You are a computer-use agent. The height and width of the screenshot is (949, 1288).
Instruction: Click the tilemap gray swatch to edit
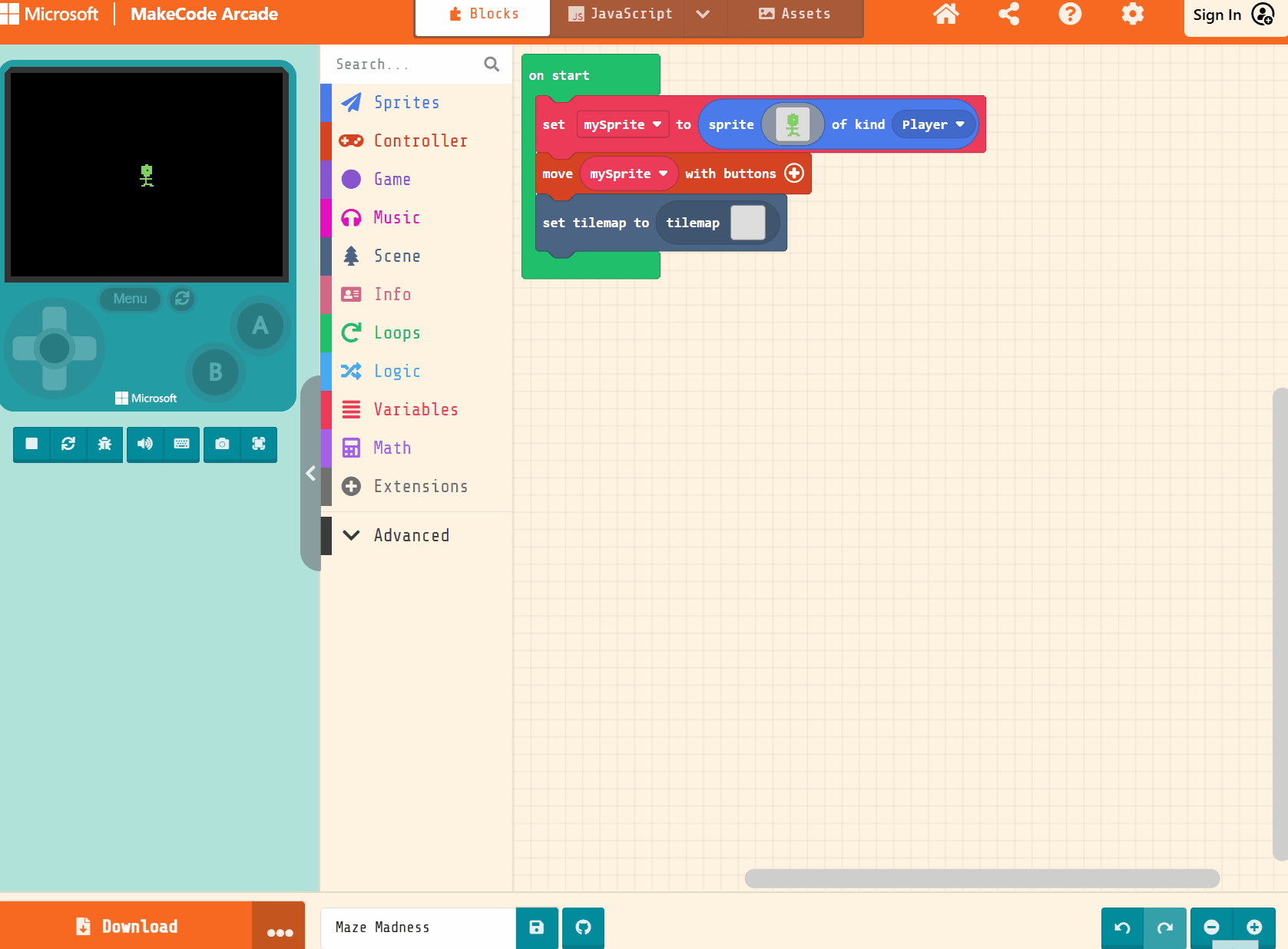747,223
